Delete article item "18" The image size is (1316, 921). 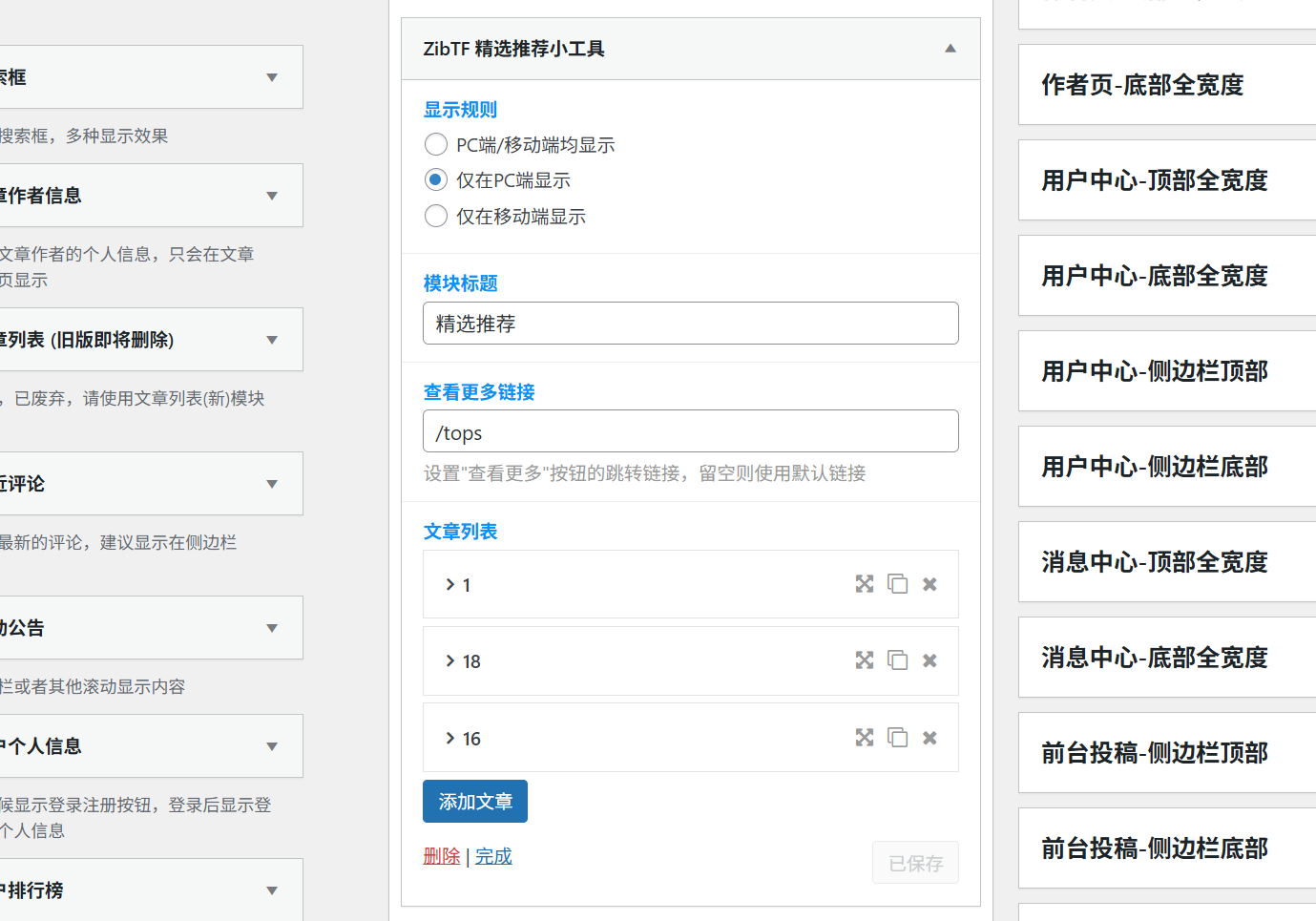(929, 659)
